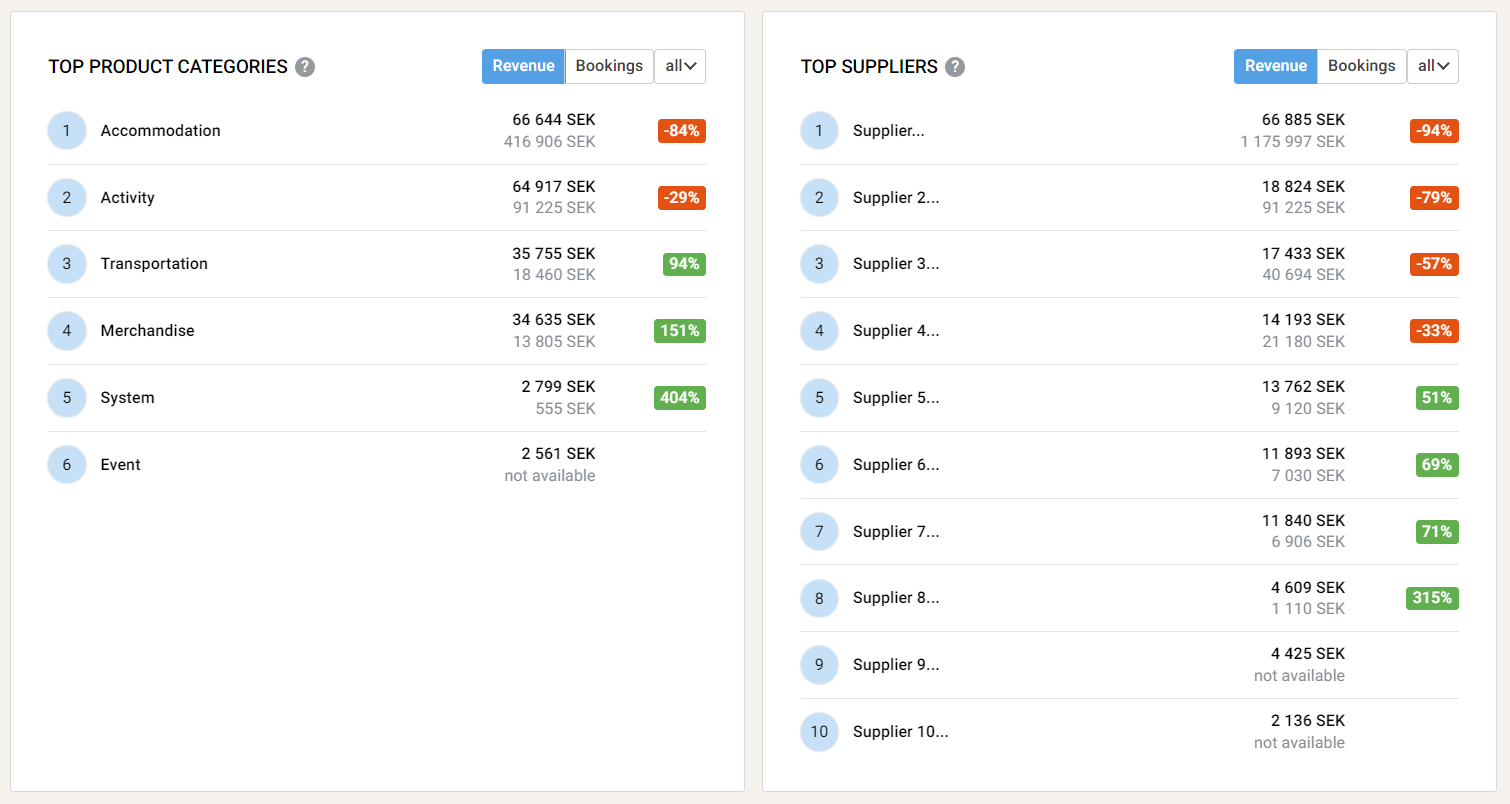Click rank 3 circle beside Transportation
The image size is (1510, 804).
tap(67, 264)
